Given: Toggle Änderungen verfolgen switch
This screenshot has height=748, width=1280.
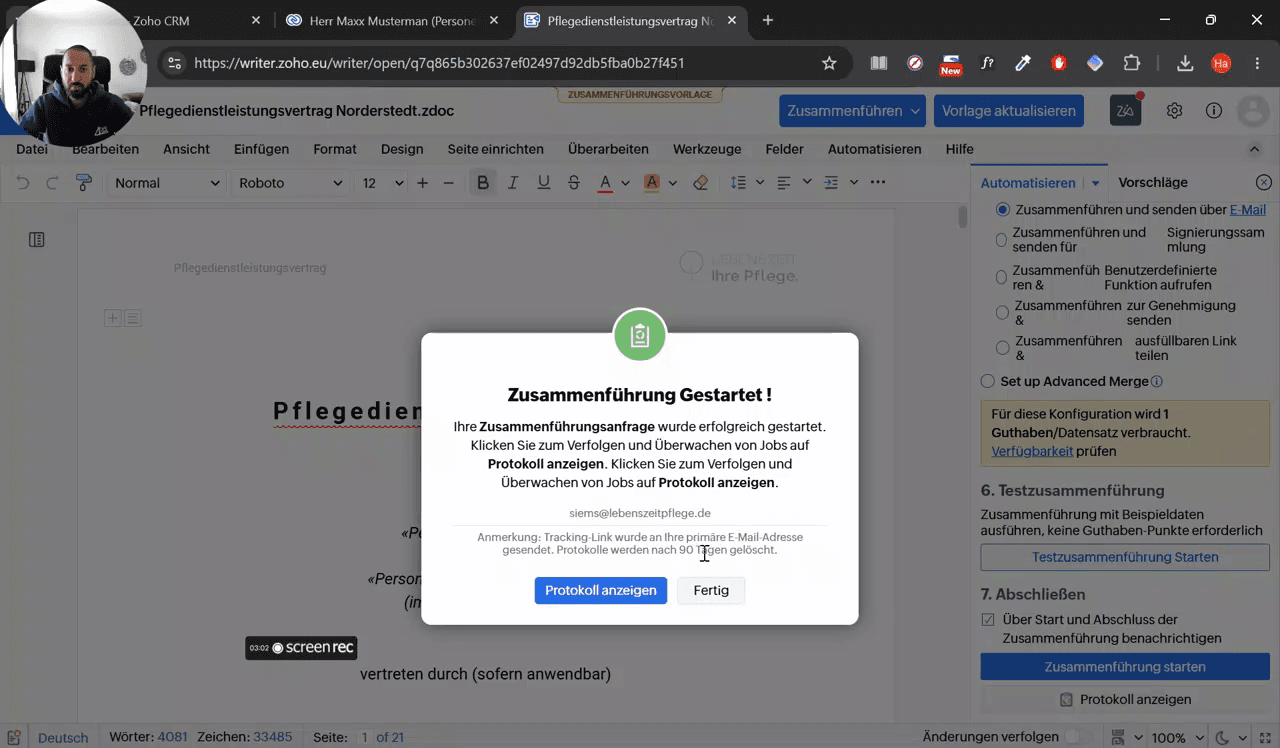Looking at the screenshot, I should click(1079, 737).
